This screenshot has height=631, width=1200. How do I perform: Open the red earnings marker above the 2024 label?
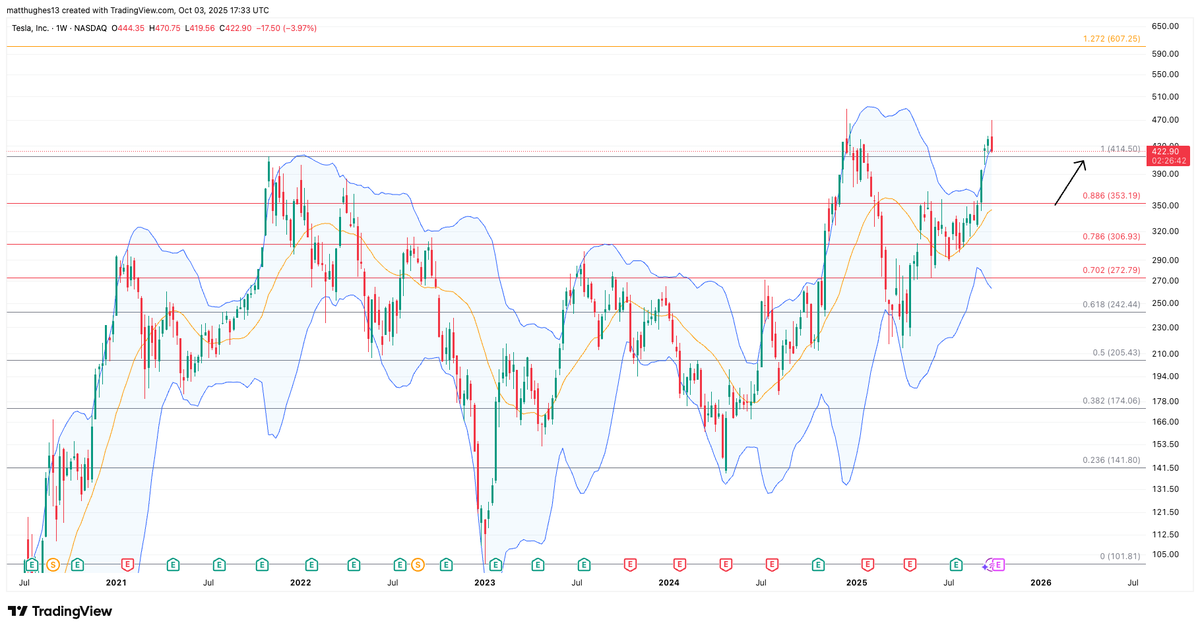680,565
